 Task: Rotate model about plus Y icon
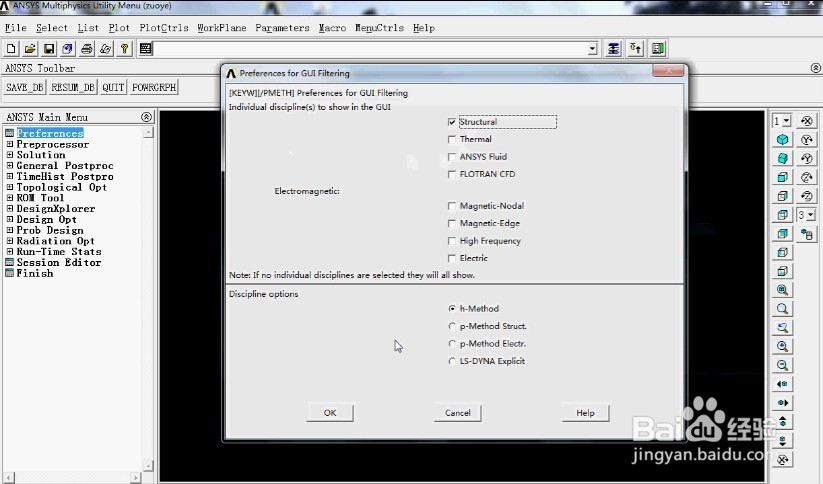[x=807, y=140]
